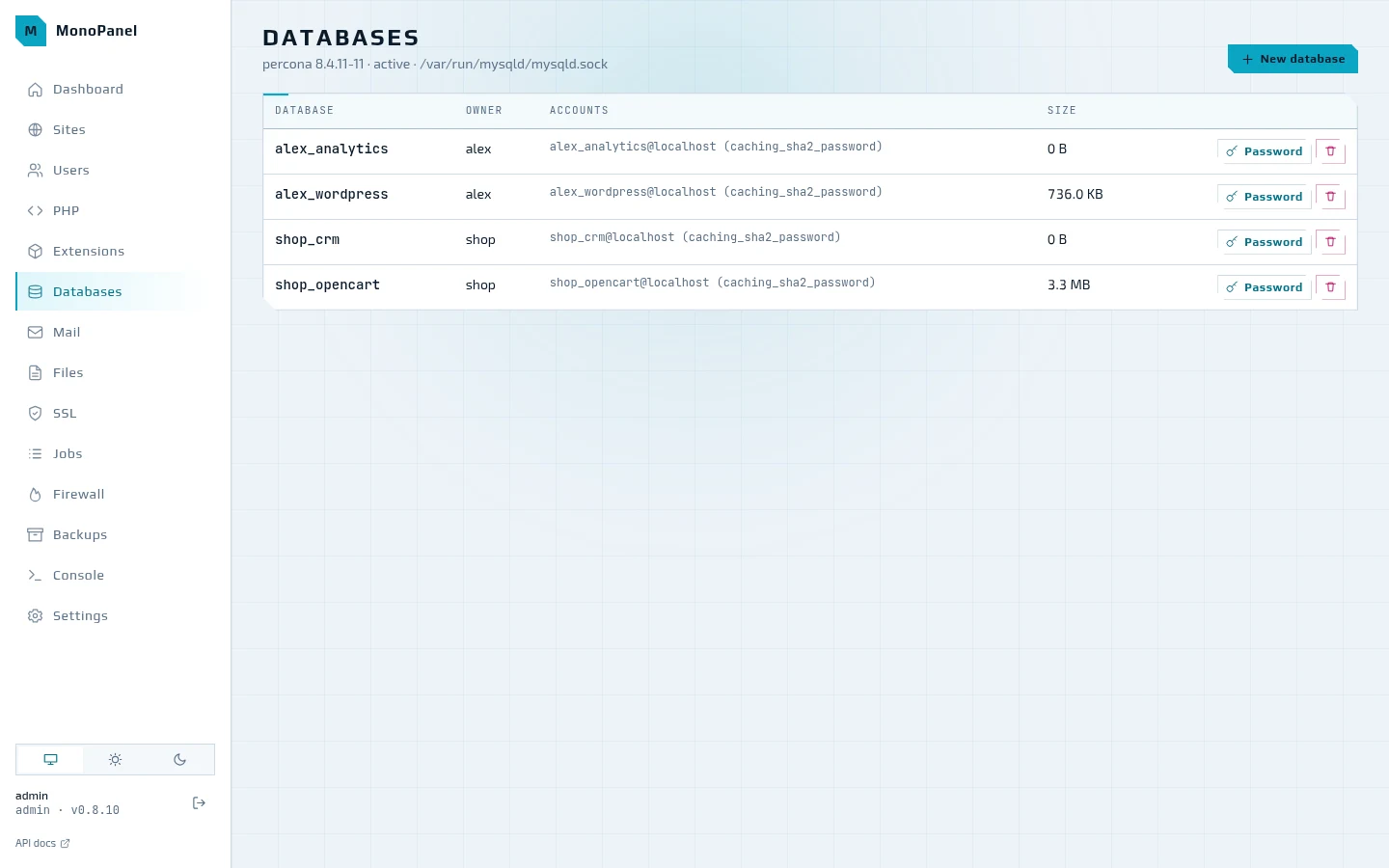Go to Firewall menu item
Screen dimensions: 1389x868
coord(116,495)
